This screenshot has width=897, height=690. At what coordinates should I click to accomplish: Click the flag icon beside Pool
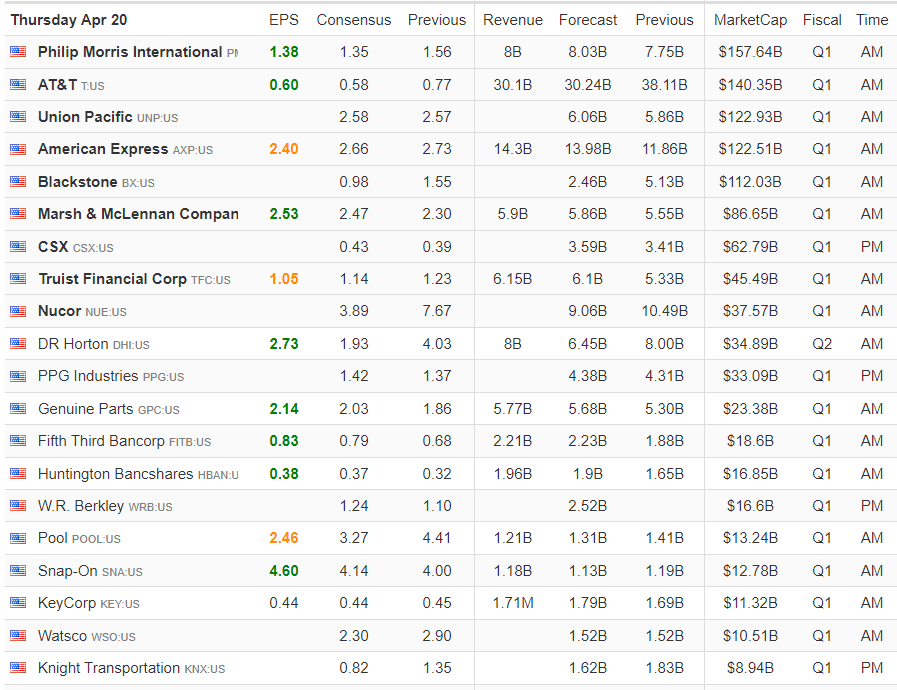pyautogui.click(x=18, y=538)
